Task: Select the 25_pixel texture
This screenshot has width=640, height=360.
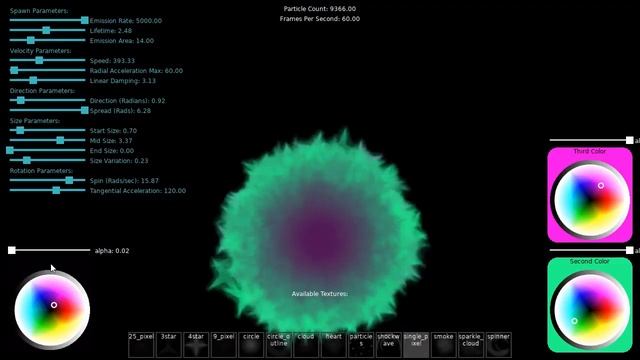Action: click(x=141, y=345)
